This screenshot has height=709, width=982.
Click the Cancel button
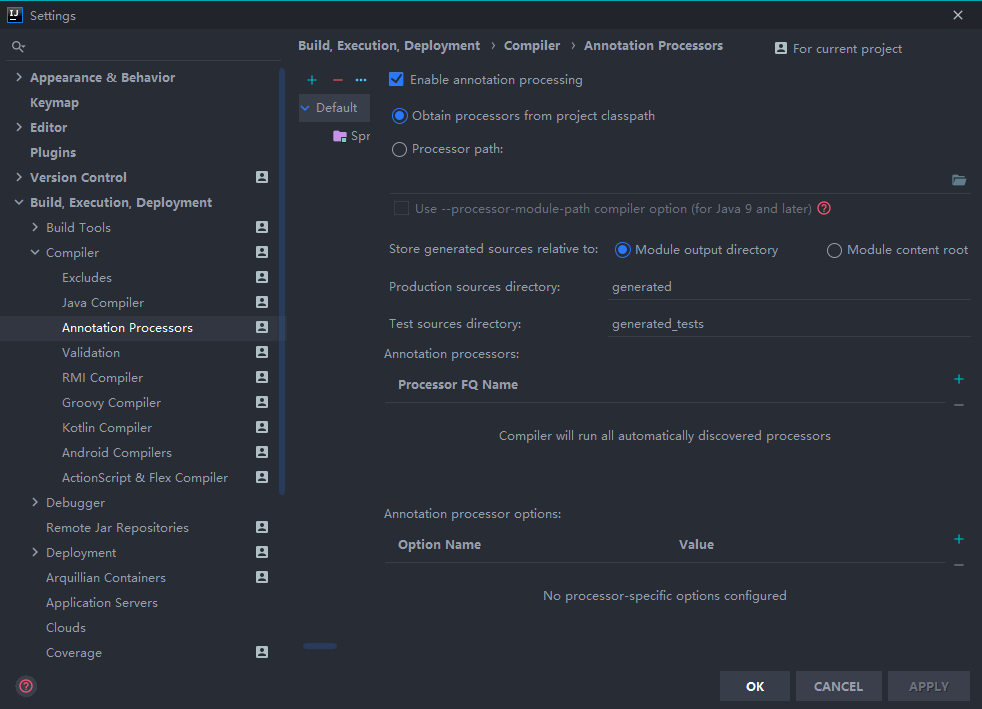tap(838, 686)
